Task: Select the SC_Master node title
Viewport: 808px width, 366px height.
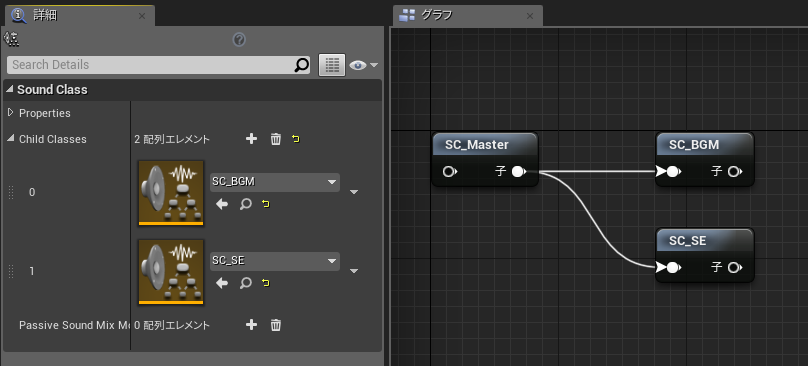Action: pos(477,145)
